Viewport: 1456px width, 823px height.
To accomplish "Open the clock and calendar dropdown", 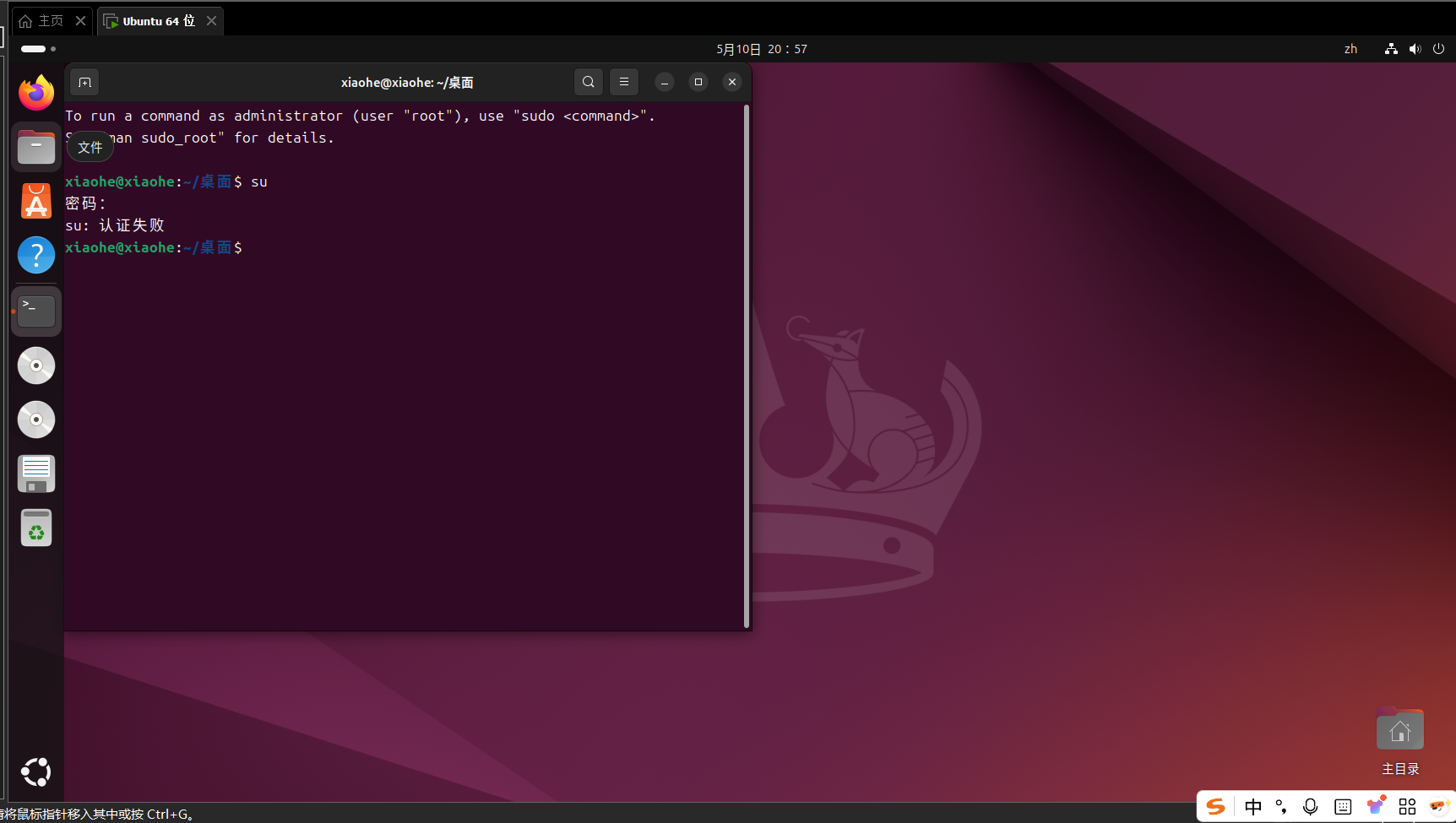I will 761,49.
